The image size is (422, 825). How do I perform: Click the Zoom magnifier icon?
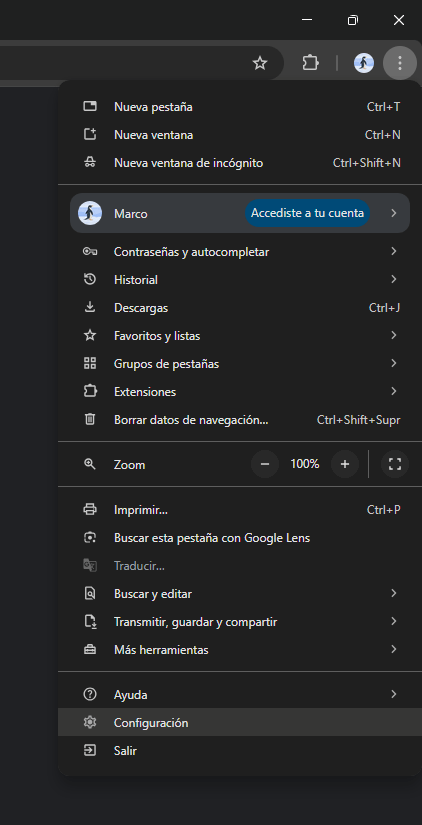[x=90, y=464]
